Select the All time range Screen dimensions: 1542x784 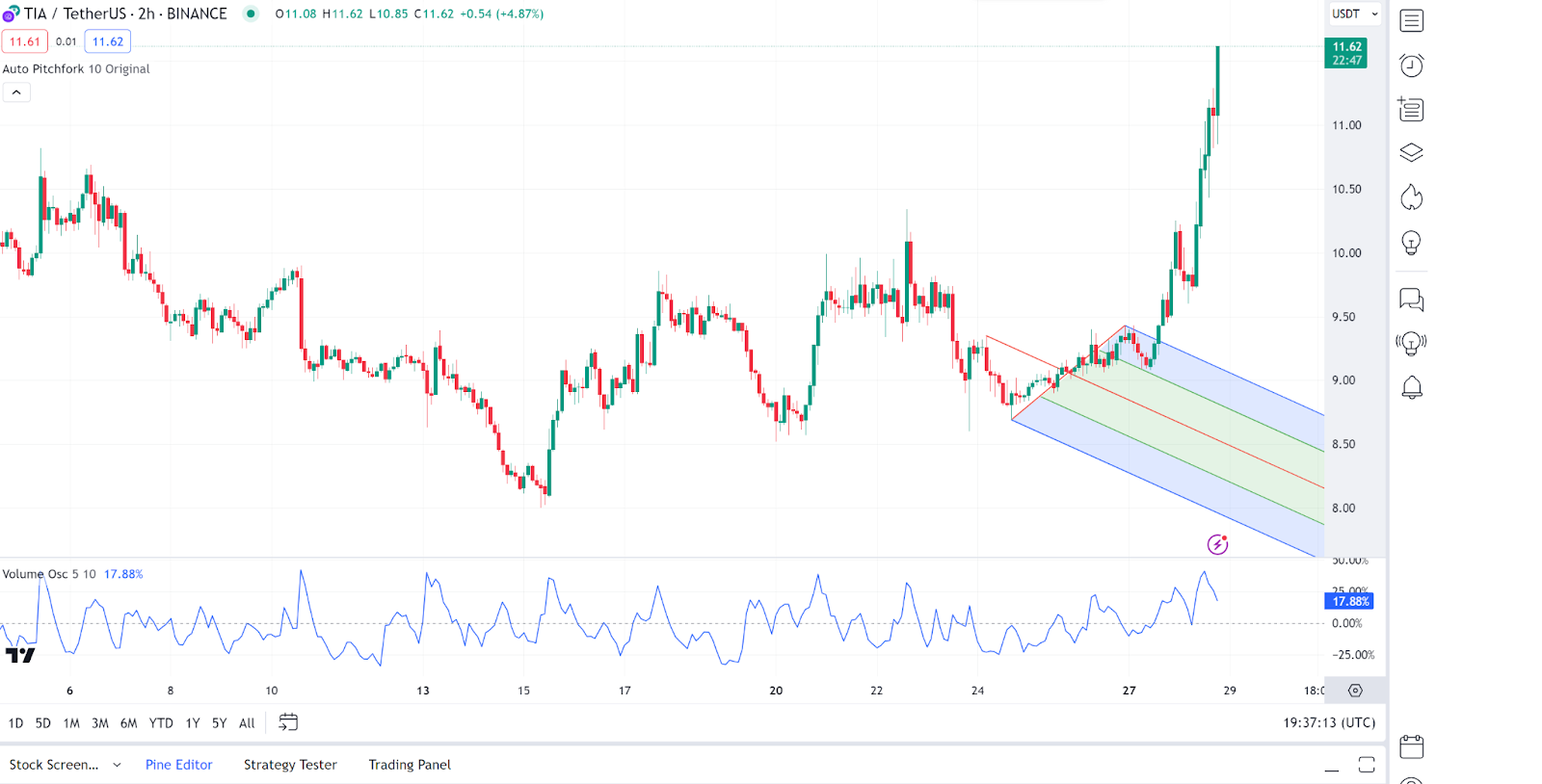247,723
